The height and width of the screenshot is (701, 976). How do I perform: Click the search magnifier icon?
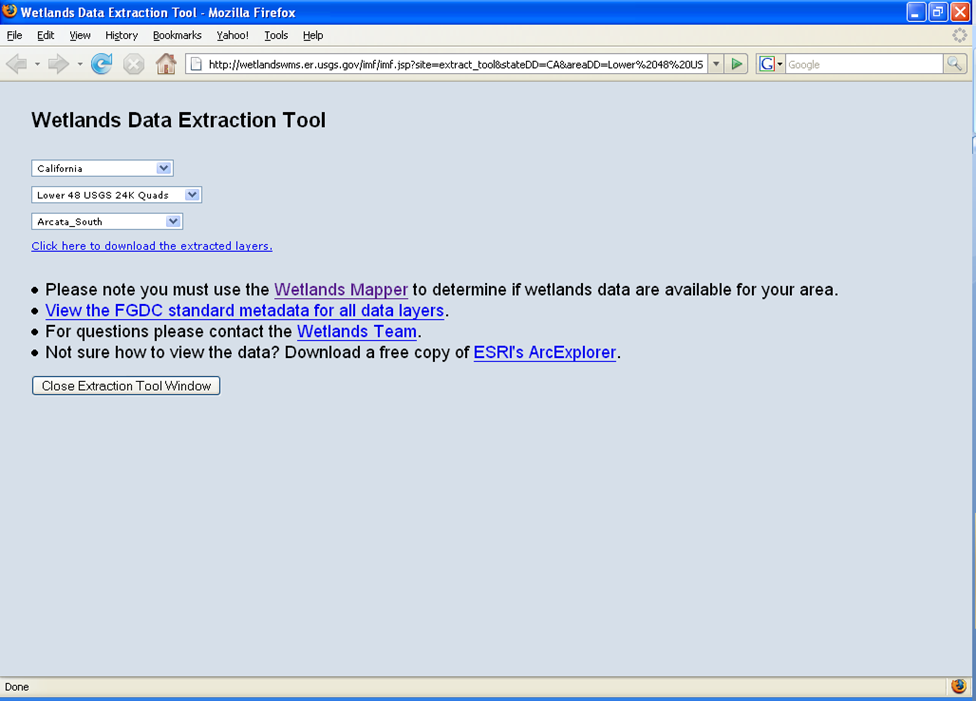(x=954, y=62)
